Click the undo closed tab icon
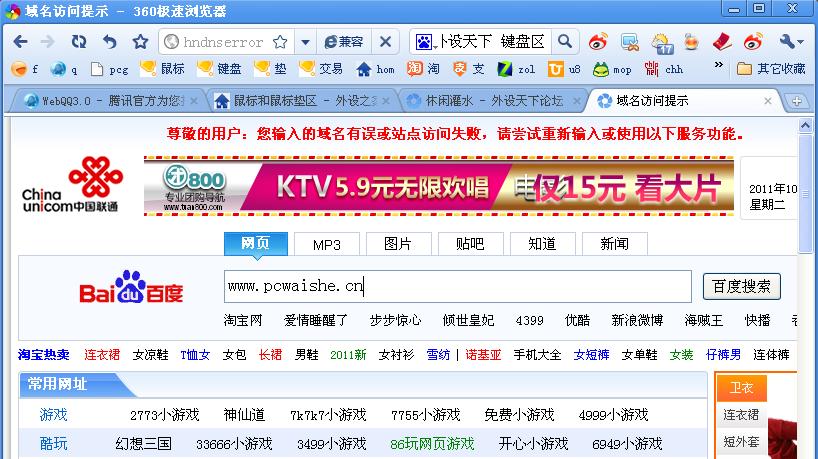 pos(109,42)
